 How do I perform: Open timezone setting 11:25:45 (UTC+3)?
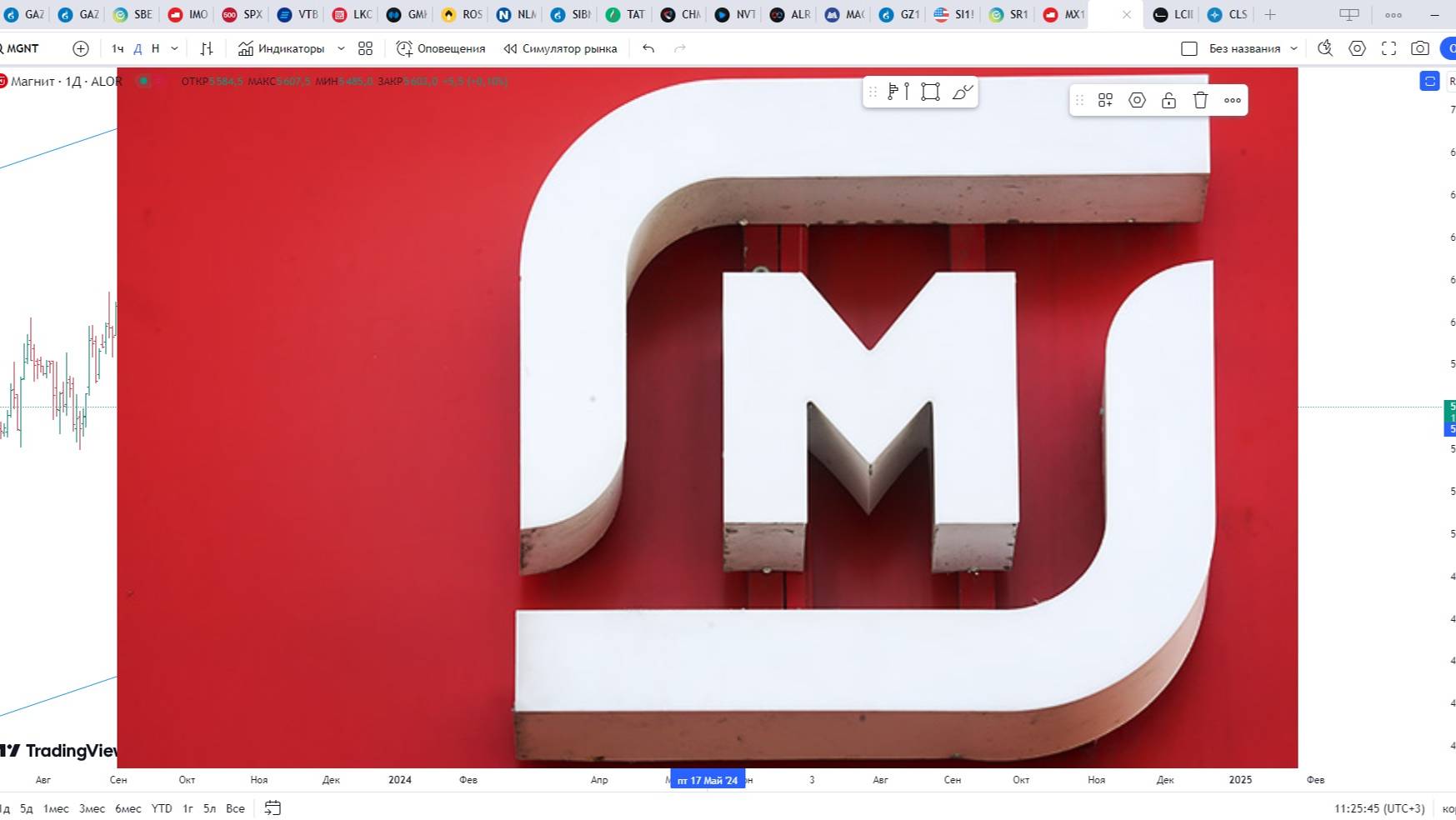pyautogui.click(x=1379, y=808)
